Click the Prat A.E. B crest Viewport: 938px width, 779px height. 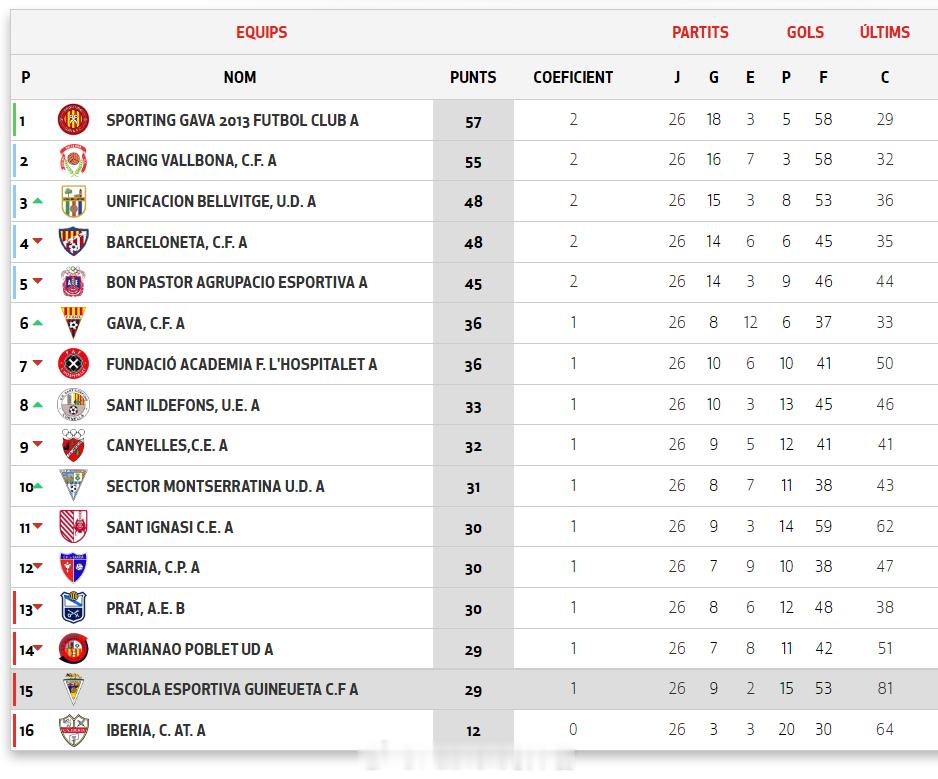click(x=74, y=608)
